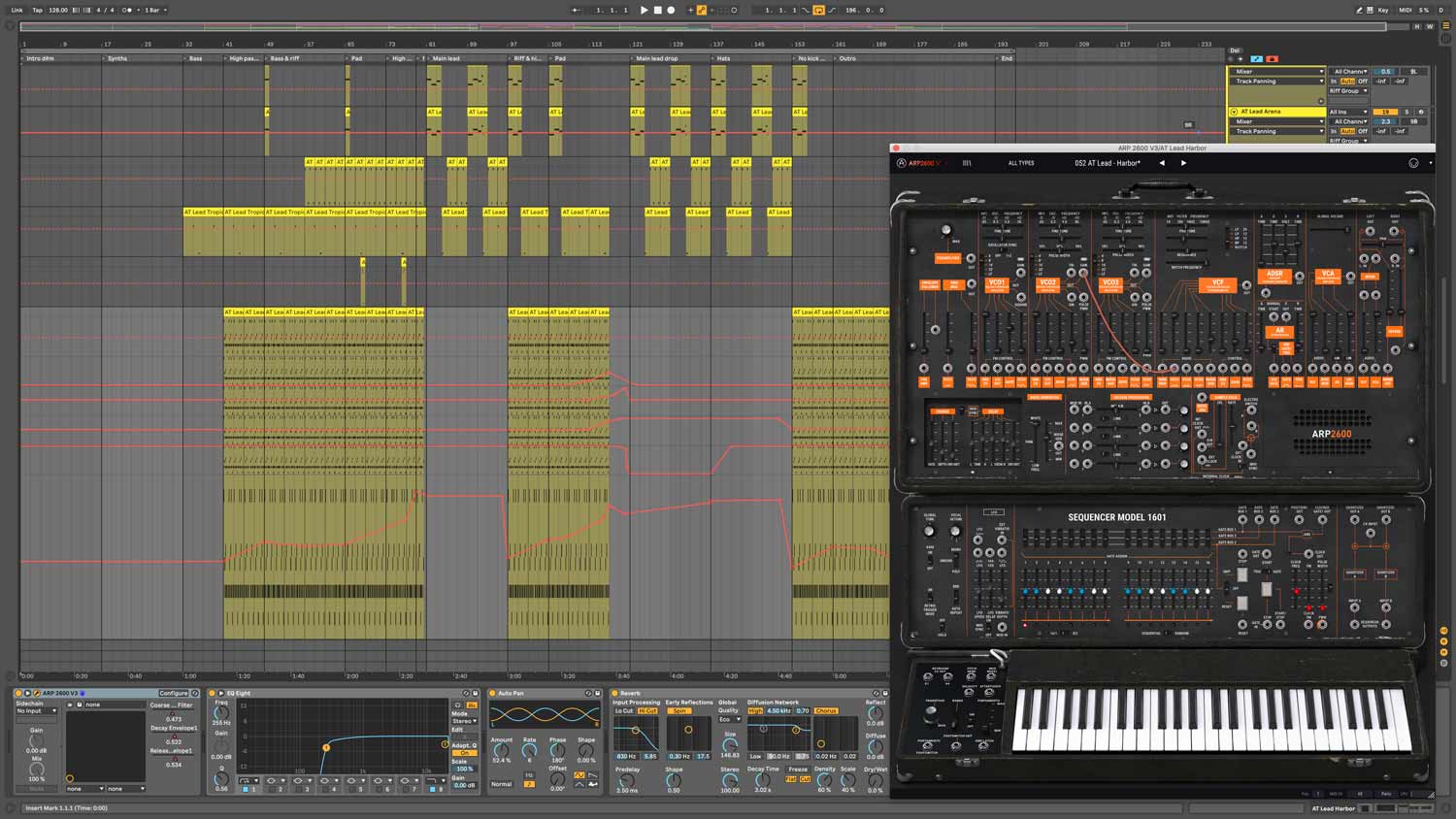Click the Configure button on ARP 2600 device
Viewport: 1456px width, 819px height.
pyautogui.click(x=173, y=693)
